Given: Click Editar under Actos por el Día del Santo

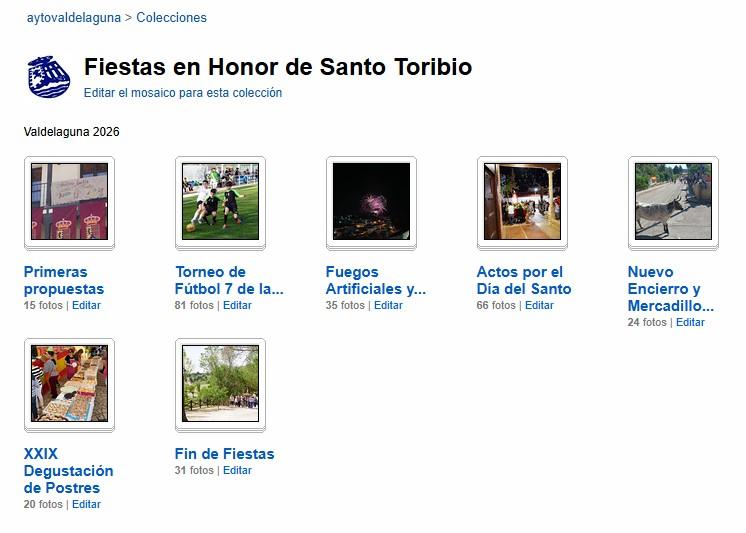Looking at the screenshot, I should point(539,306).
